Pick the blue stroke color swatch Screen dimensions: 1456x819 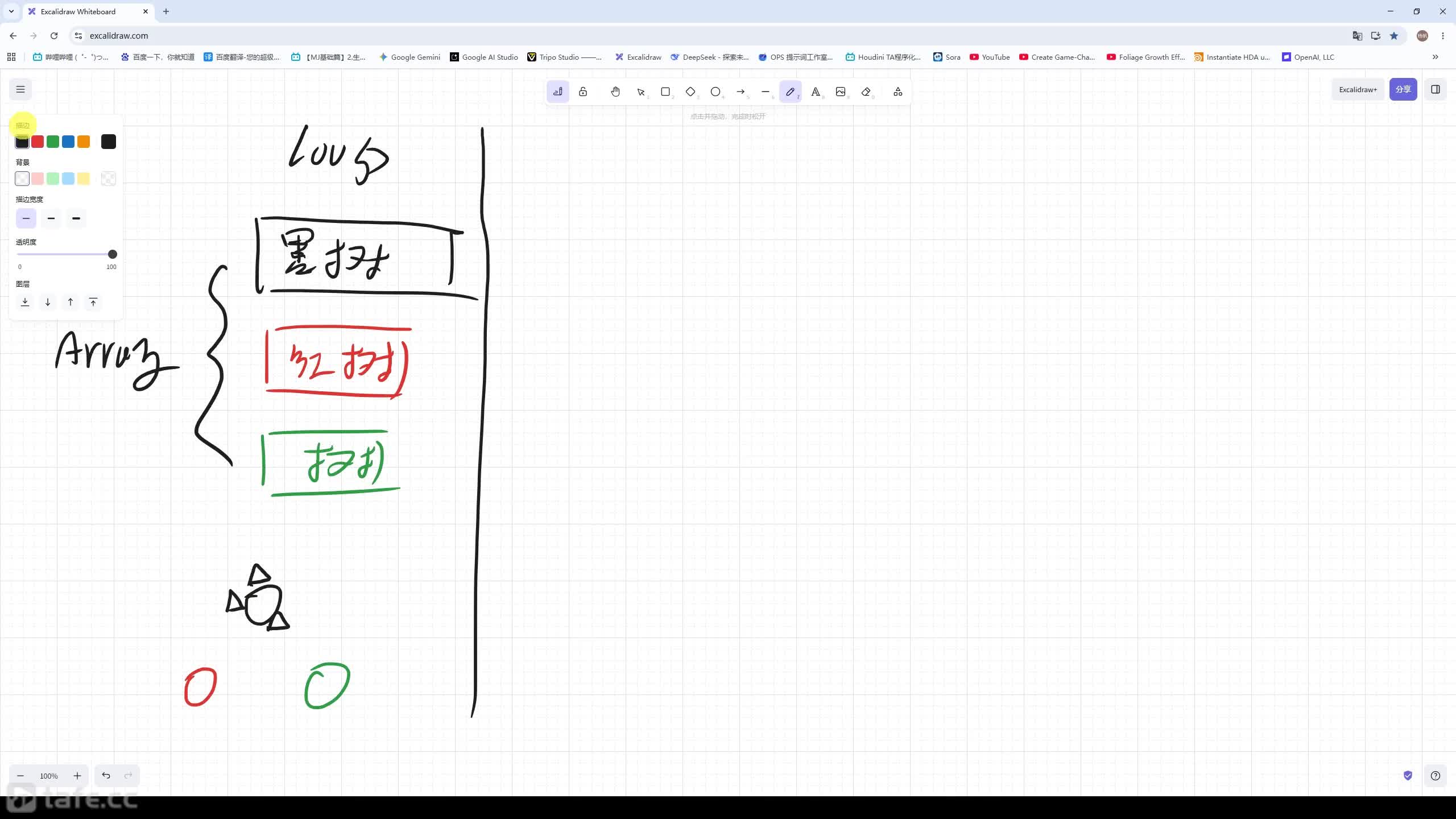[68, 142]
